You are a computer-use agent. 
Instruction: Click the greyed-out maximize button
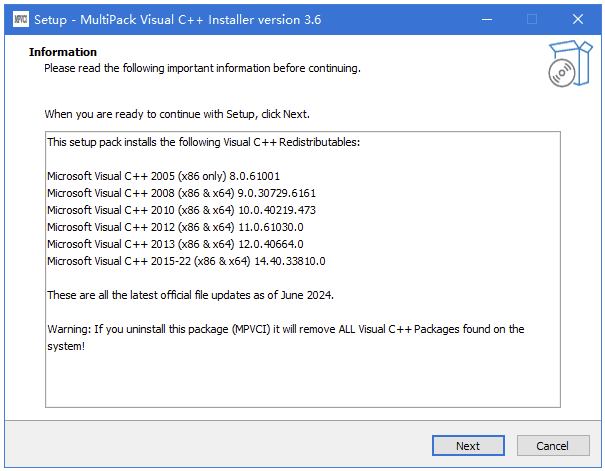click(532, 19)
